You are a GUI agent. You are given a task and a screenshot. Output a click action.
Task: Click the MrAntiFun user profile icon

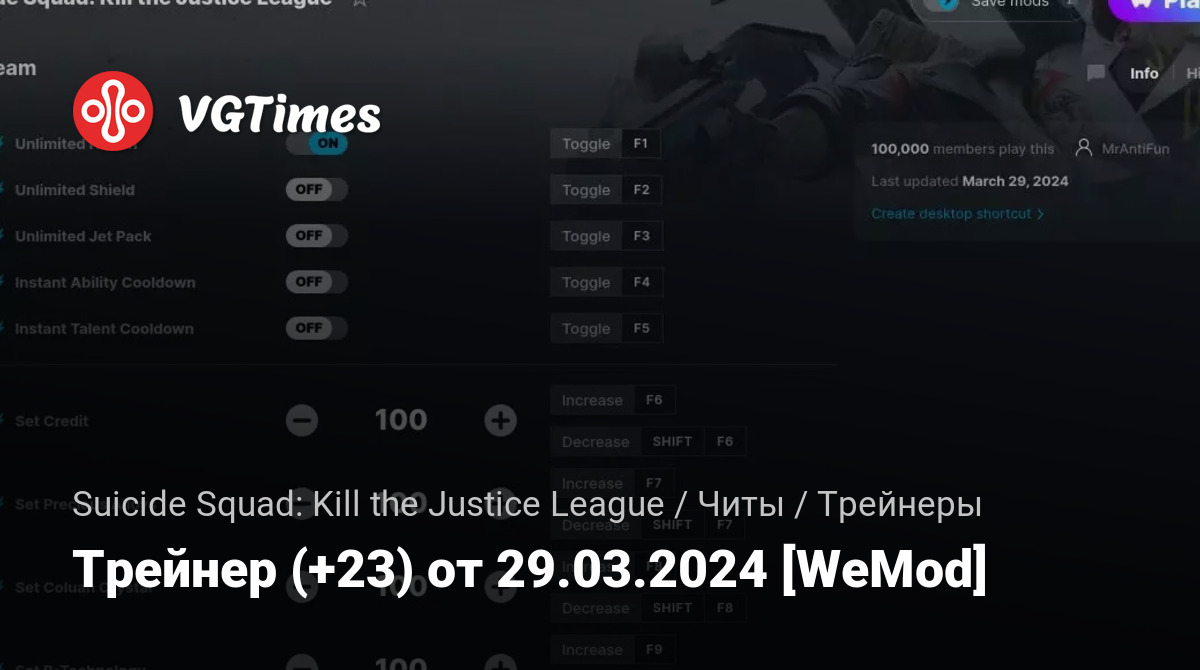tap(1083, 148)
